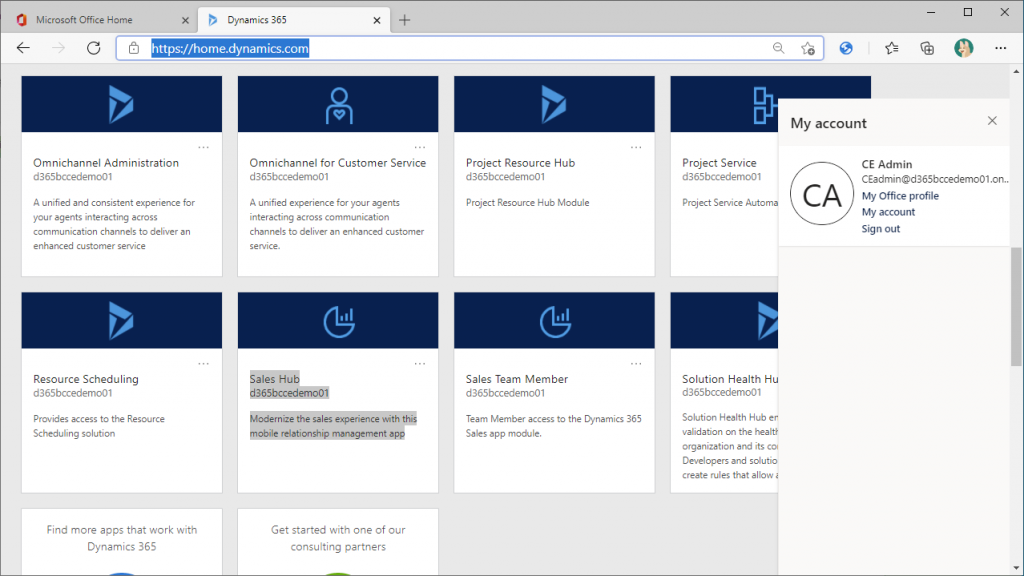Open the zoom indicator in address bar
The height and width of the screenshot is (576, 1024).
[x=778, y=48]
